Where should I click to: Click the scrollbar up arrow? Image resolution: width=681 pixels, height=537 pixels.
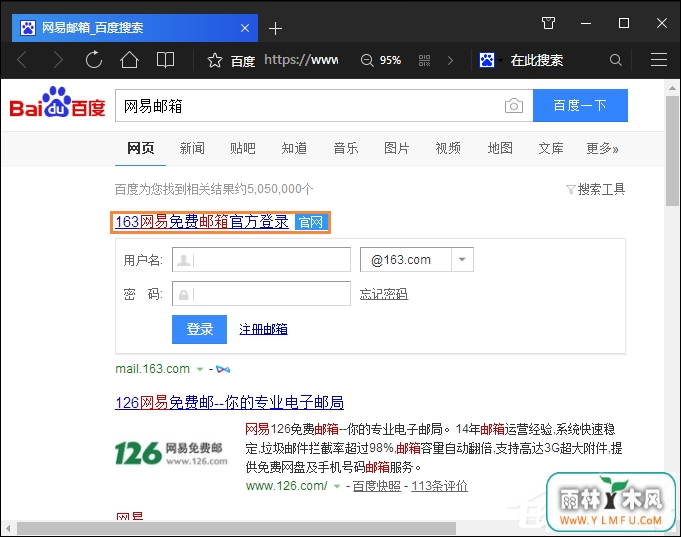point(672,88)
